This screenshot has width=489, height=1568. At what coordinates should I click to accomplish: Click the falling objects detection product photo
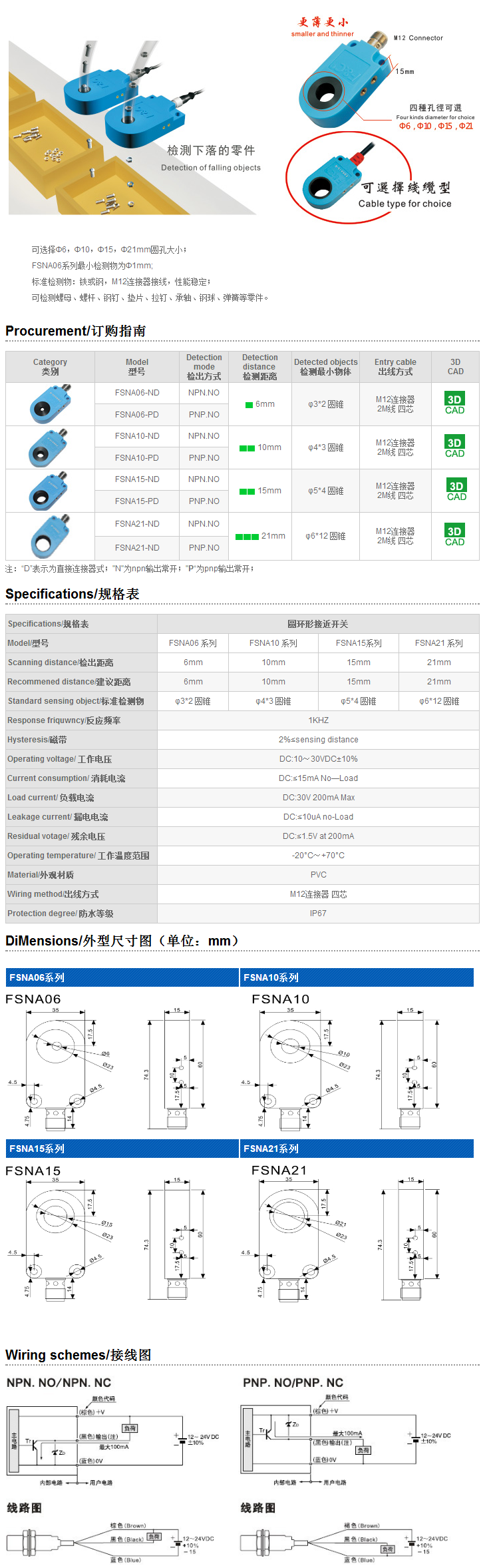[132, 127]
